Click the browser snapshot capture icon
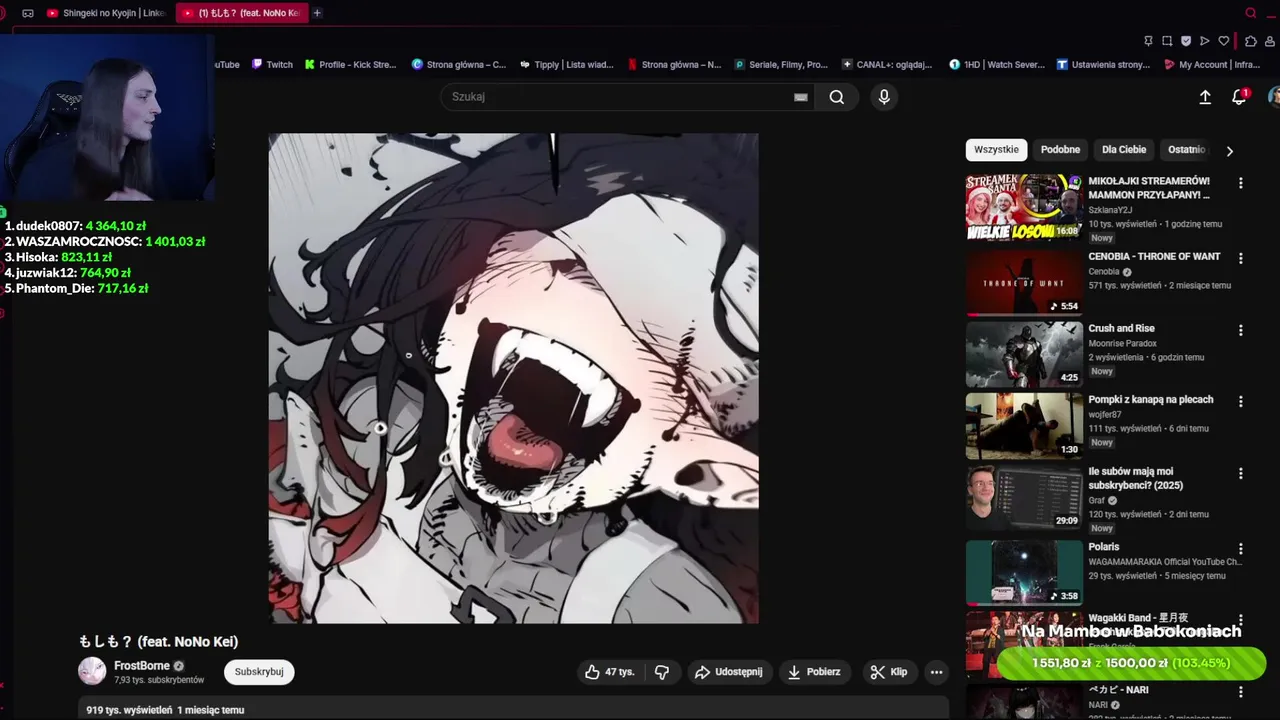 tap(1167, 41)
